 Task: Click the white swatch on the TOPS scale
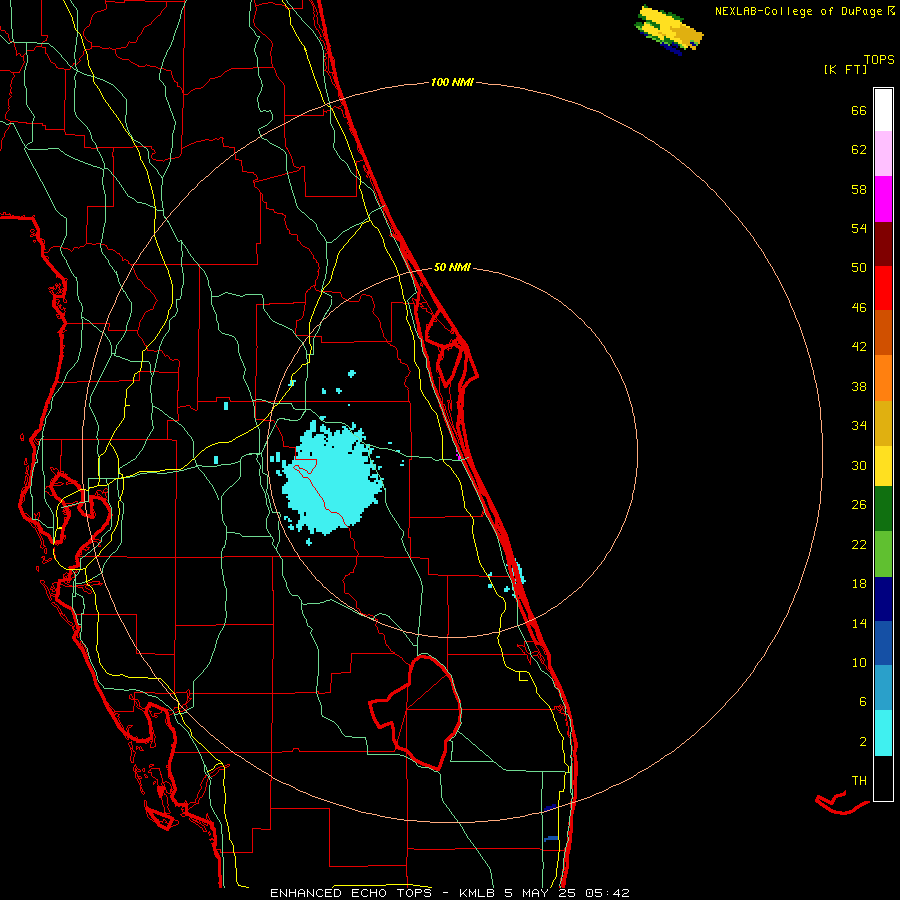[883, 110]
